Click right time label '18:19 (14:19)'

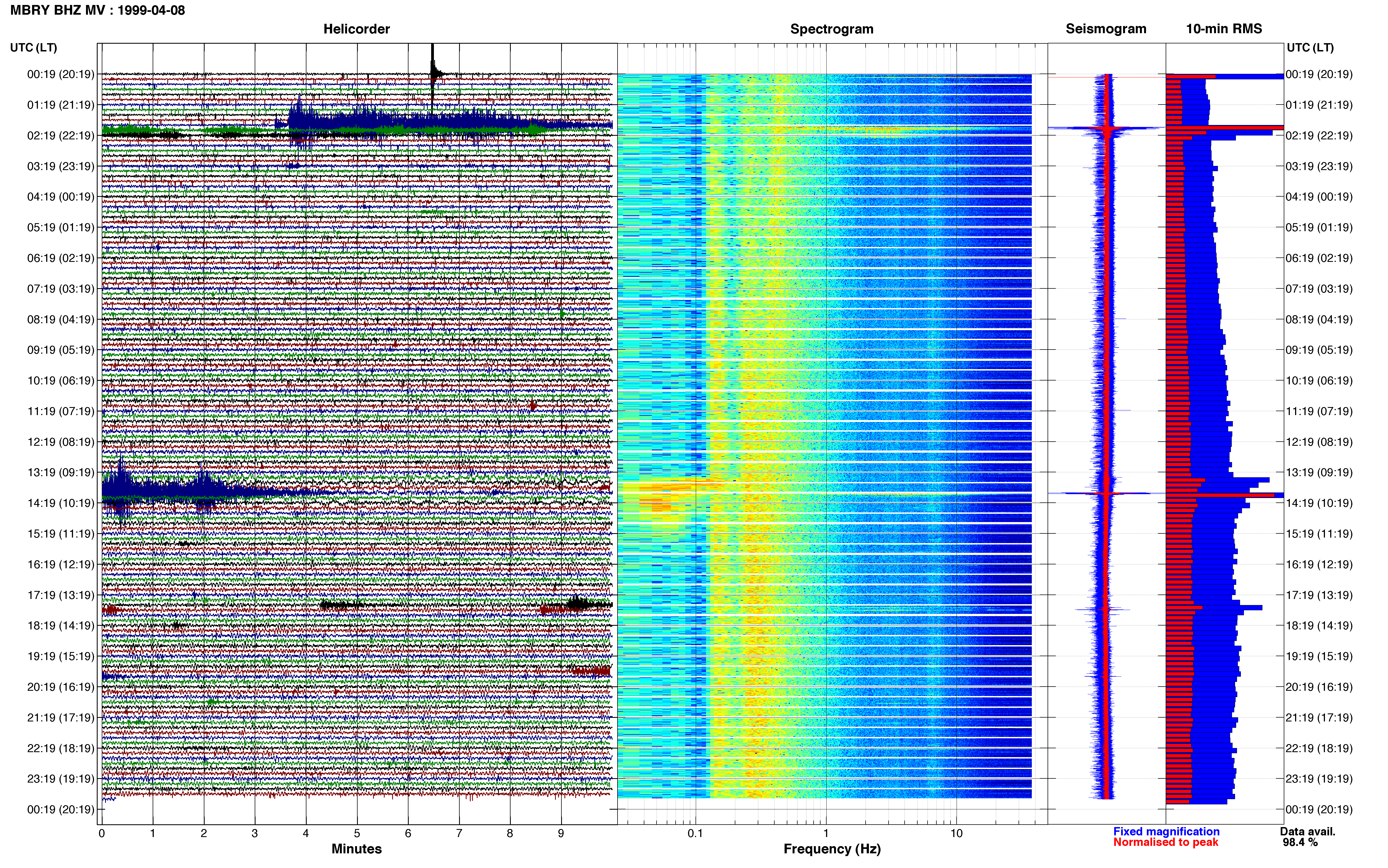[x=1319, y=625]
